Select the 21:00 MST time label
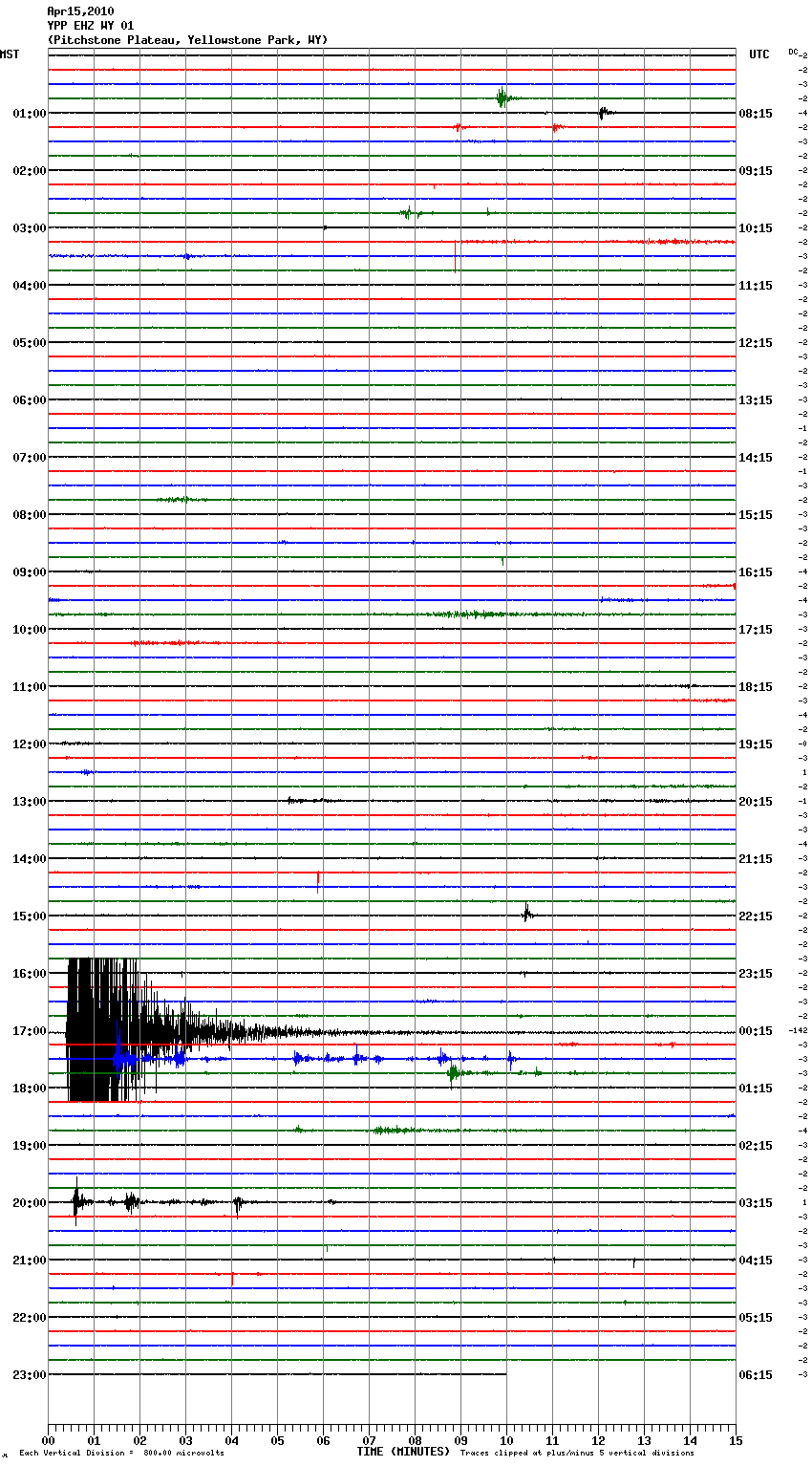This screenshot has height=1466, width=812. (29, 1261)
